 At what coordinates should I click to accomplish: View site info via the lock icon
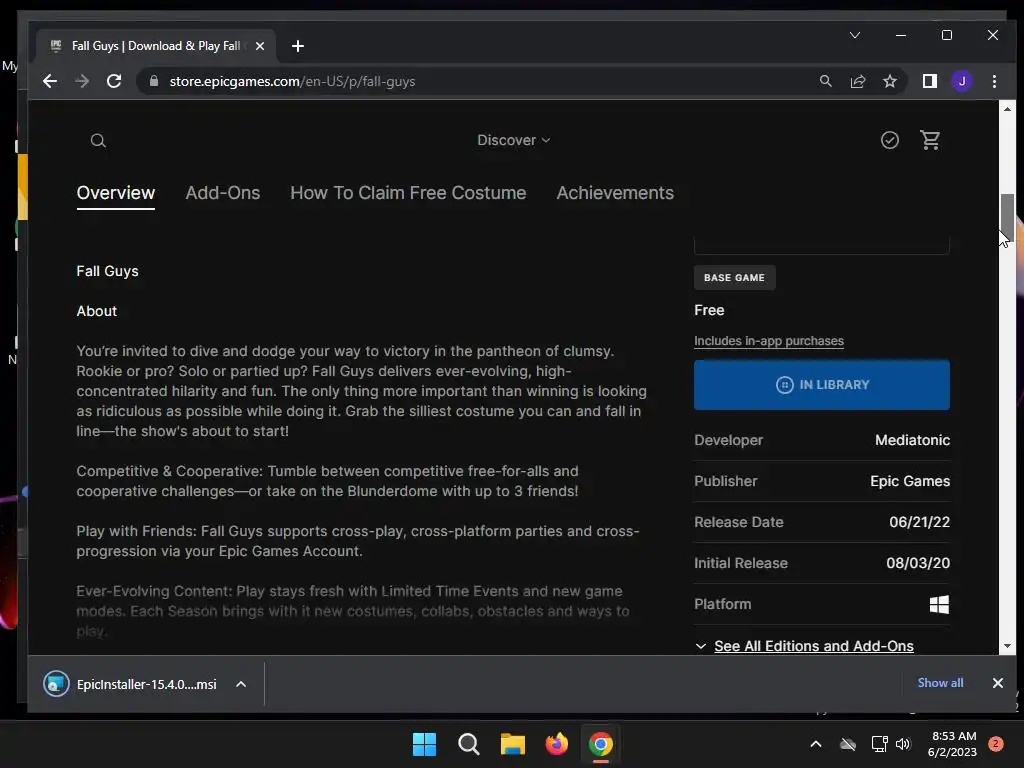point(154,81)
